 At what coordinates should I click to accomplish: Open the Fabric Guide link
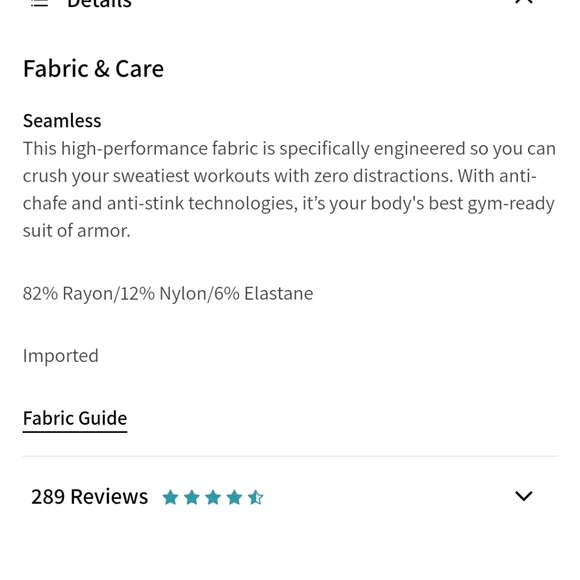(x=75, y=418)
